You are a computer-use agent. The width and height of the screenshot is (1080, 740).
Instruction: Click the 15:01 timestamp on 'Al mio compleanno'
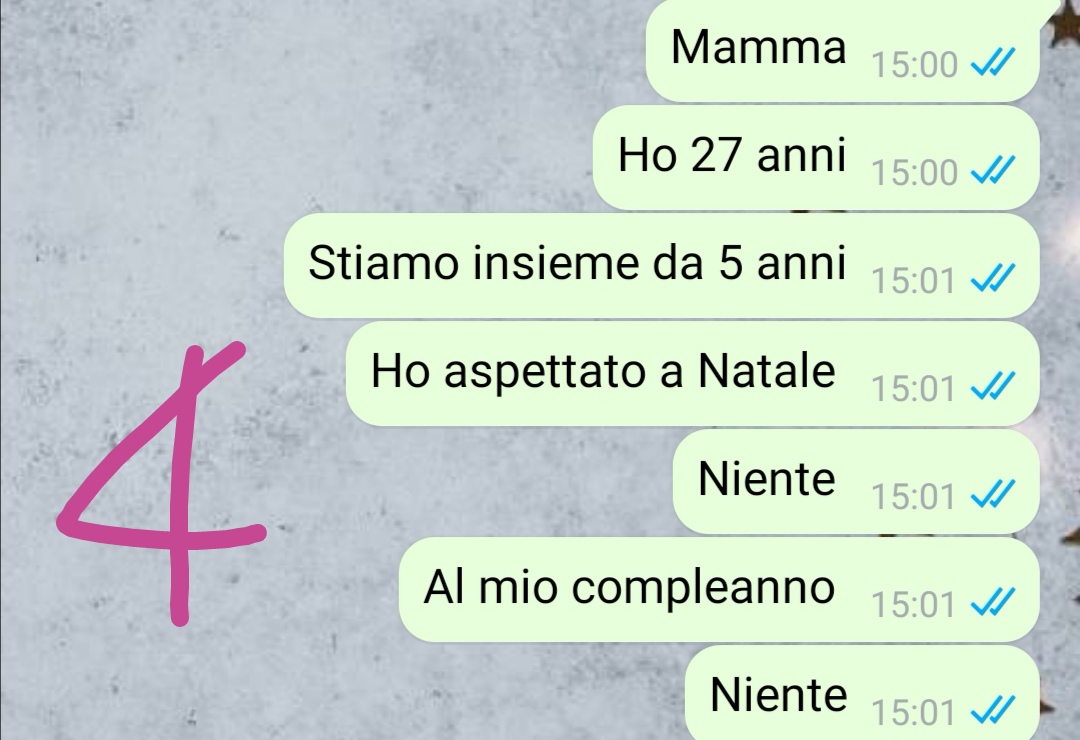(913, 605)
